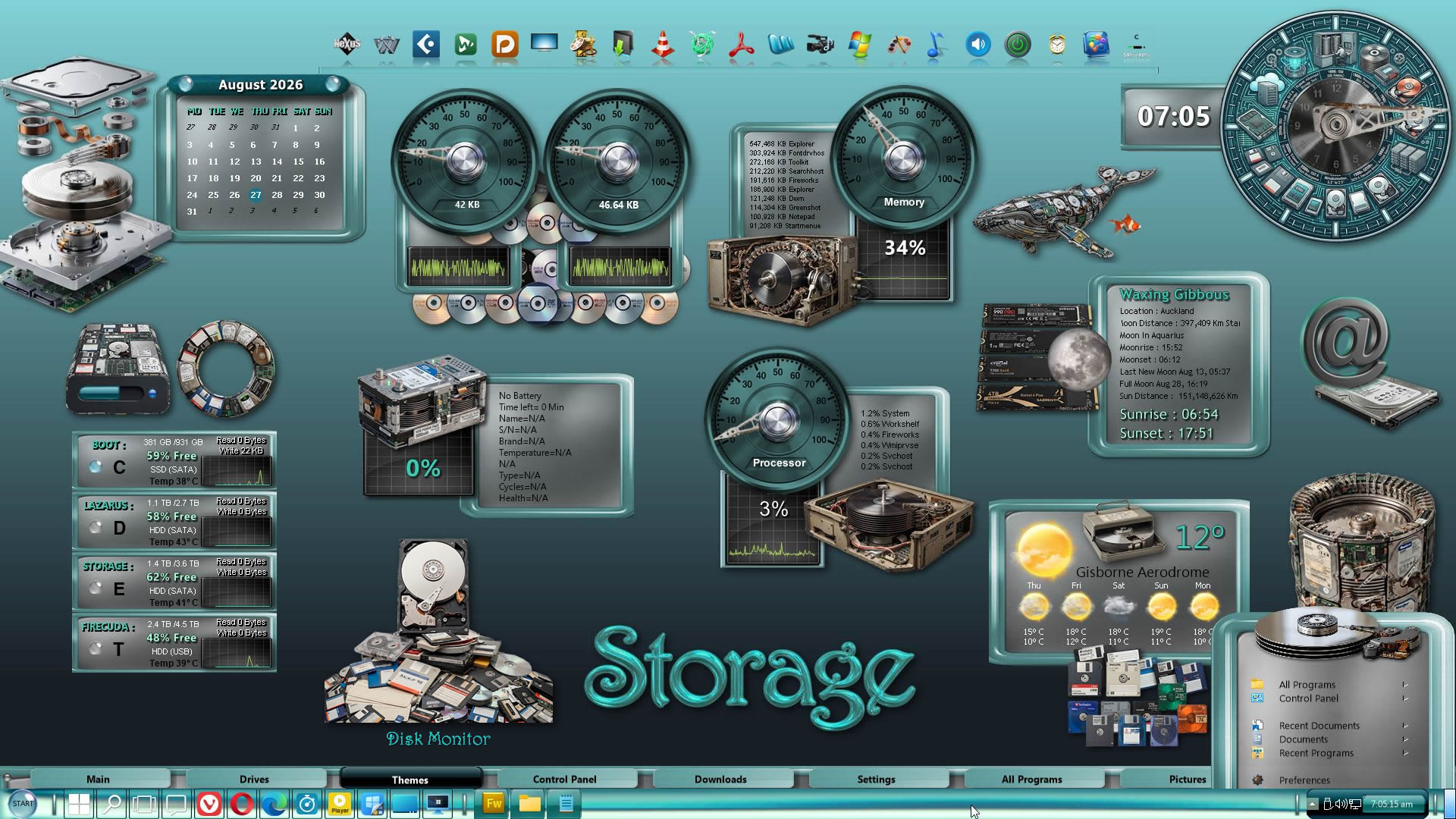Expand the All Programs submenu arrow
Viewport: 1456px width, 819px height.
(x=1405, y=685)
